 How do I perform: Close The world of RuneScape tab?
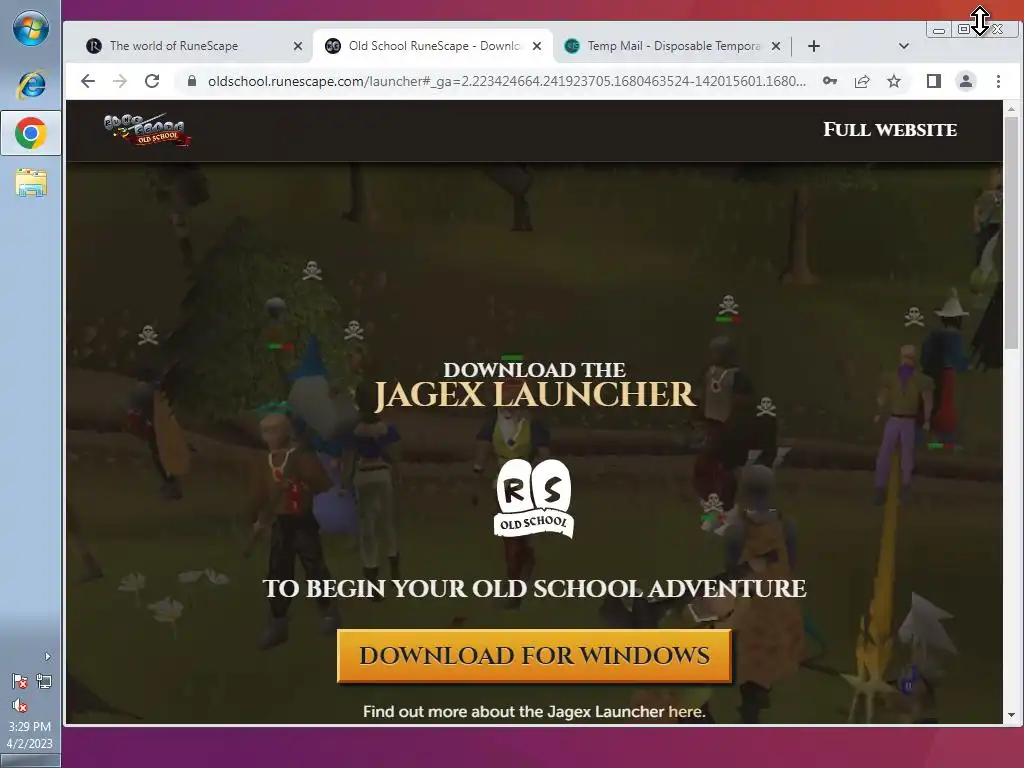pos(298,46)
